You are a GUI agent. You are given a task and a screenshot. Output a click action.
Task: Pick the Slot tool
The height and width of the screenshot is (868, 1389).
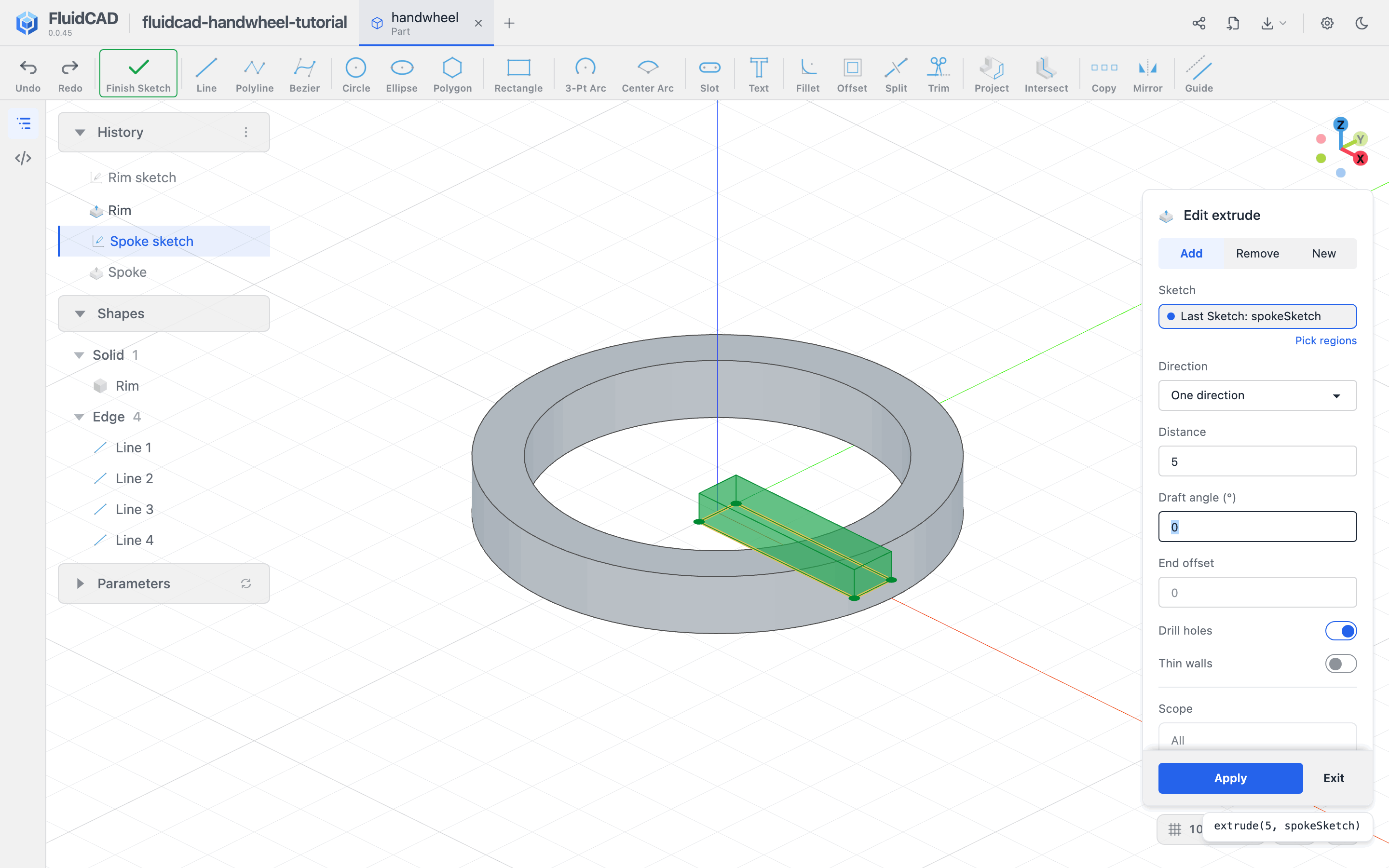709,74
